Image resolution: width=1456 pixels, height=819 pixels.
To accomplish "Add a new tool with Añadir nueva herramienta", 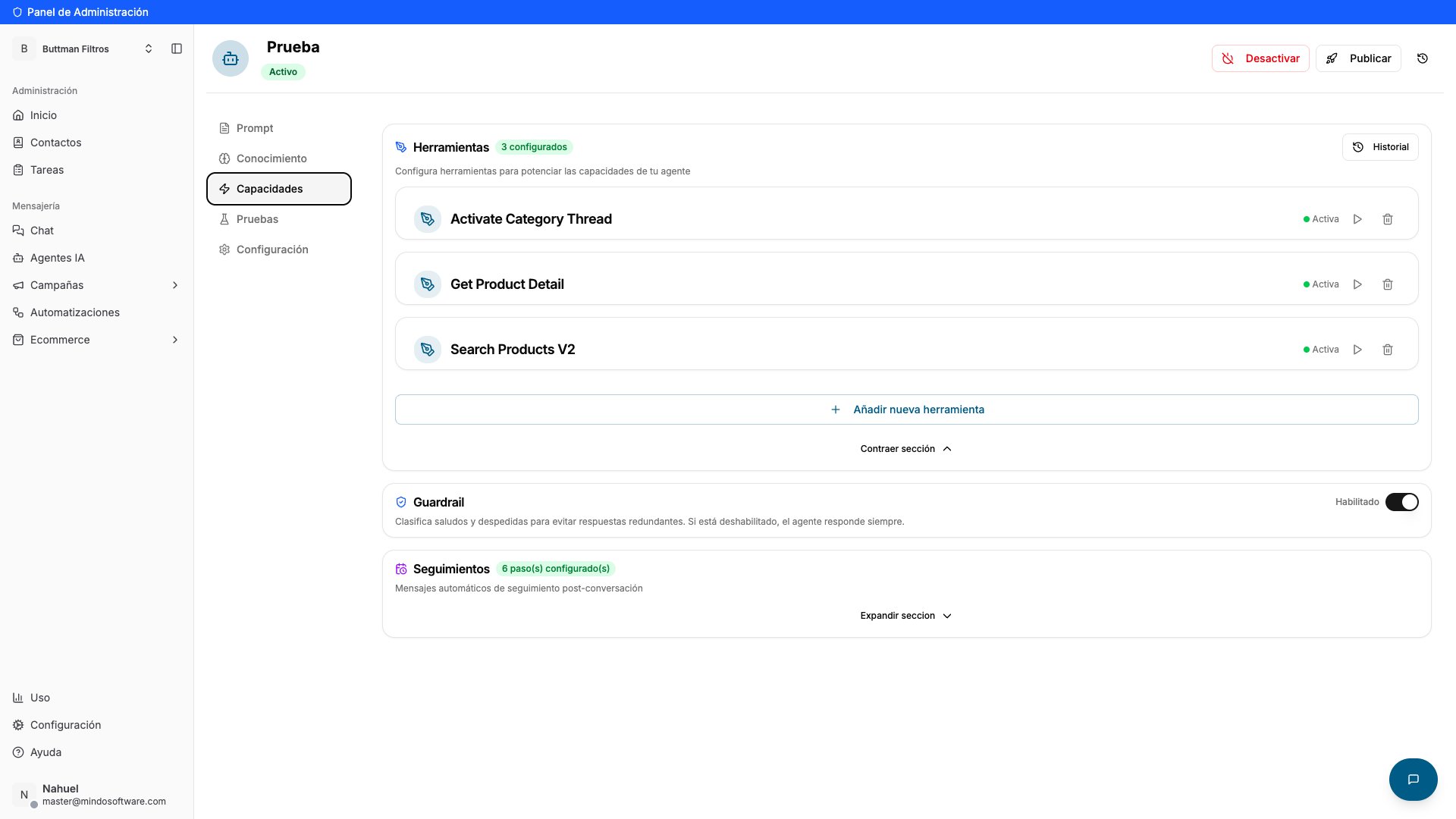I will pos(907,409).
